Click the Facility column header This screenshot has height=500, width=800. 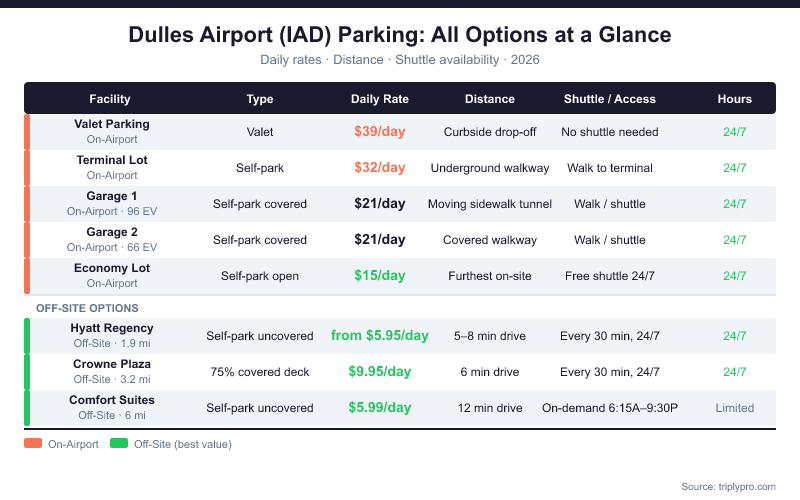coord(110,99)
